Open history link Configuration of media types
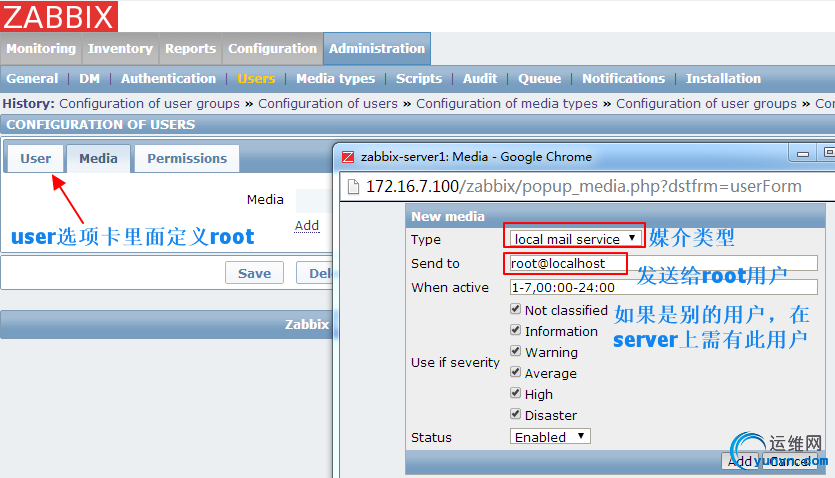 click(507, 104)
